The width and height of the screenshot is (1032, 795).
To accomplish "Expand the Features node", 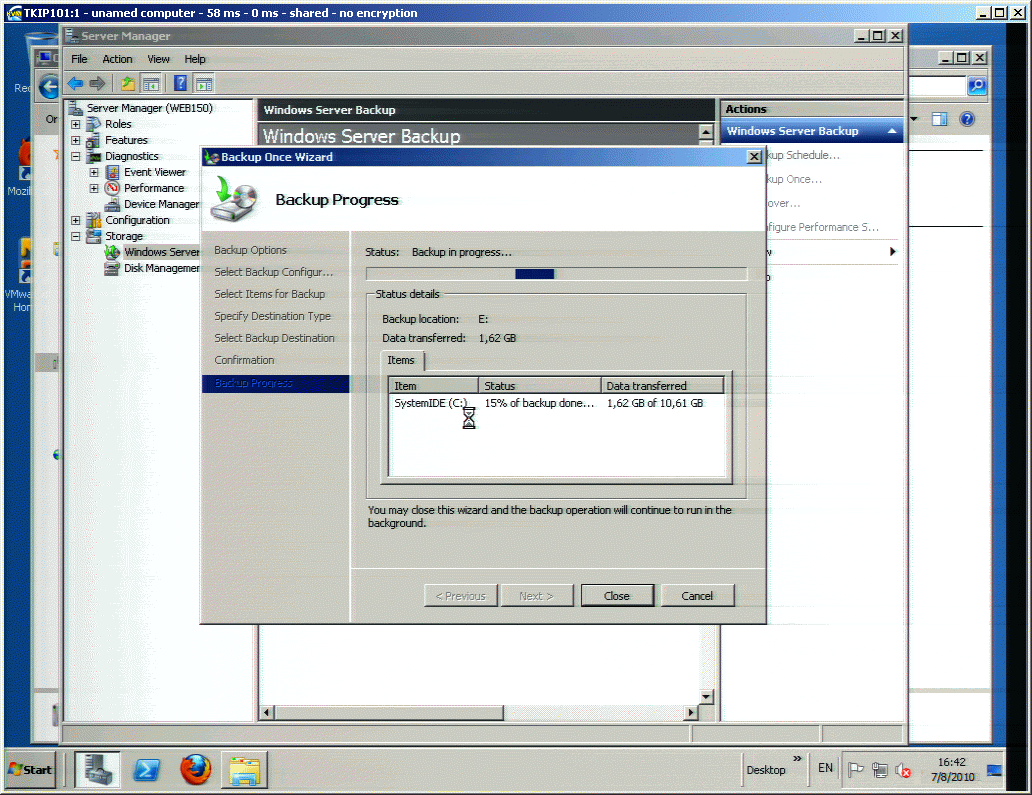I will pyautogui.click(x=76, y=140).
